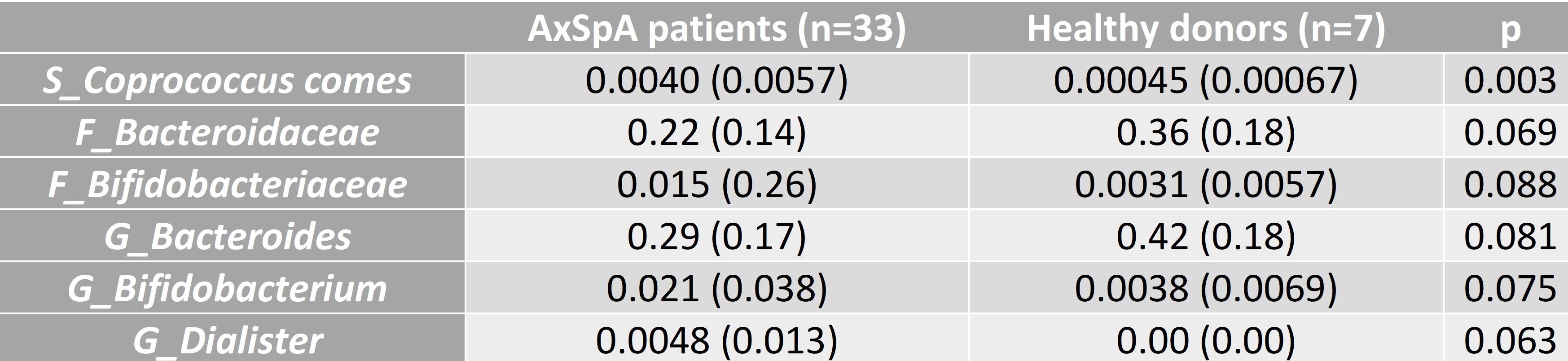
Task: Click the AxSpA patients (n=33) column header
Action: tap(716, 28)
